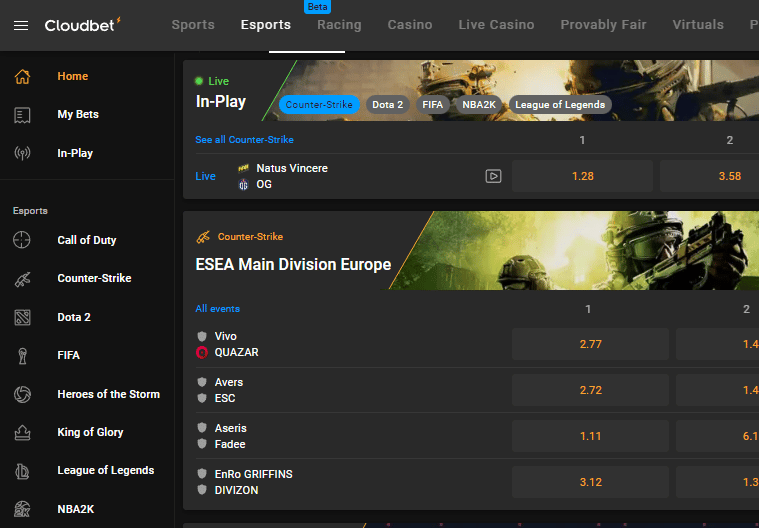Screen dimensions: 759x528
Task: Click the All events link
Action: pyautogui.click(x=217, y=309)
